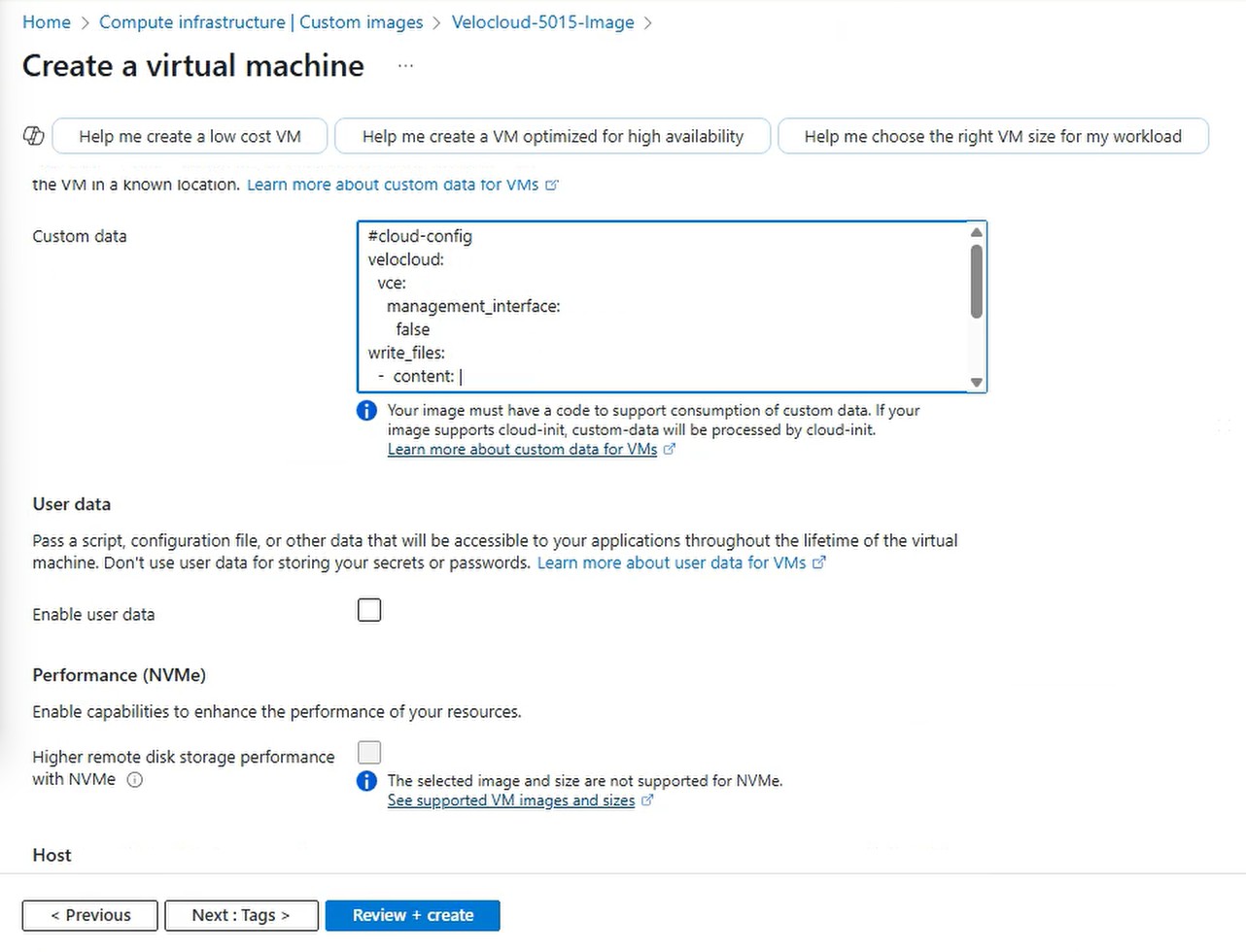Open top Learn more about custom data for VMs link
The width and height of the screenshot is (1246, 952).
click(x=393, y=185)
